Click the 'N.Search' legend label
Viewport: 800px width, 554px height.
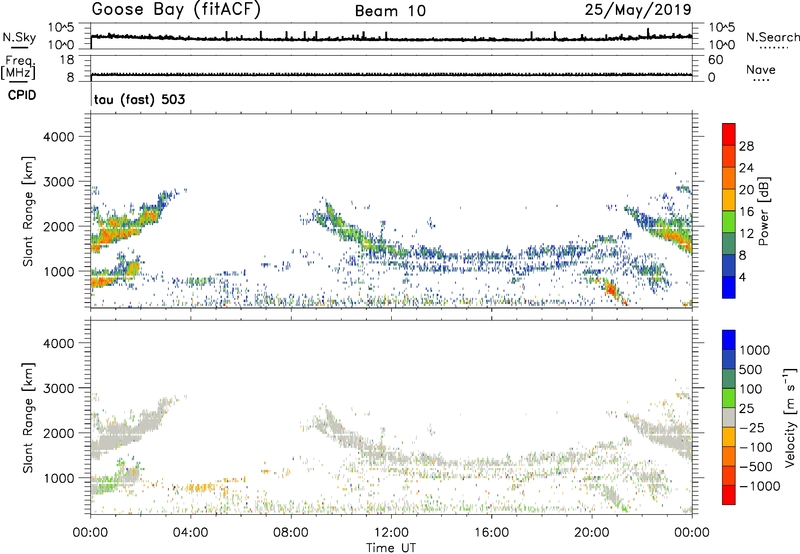772,37
